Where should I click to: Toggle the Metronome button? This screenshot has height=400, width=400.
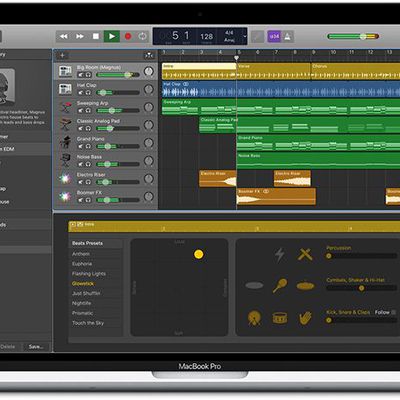pos(288,36)
